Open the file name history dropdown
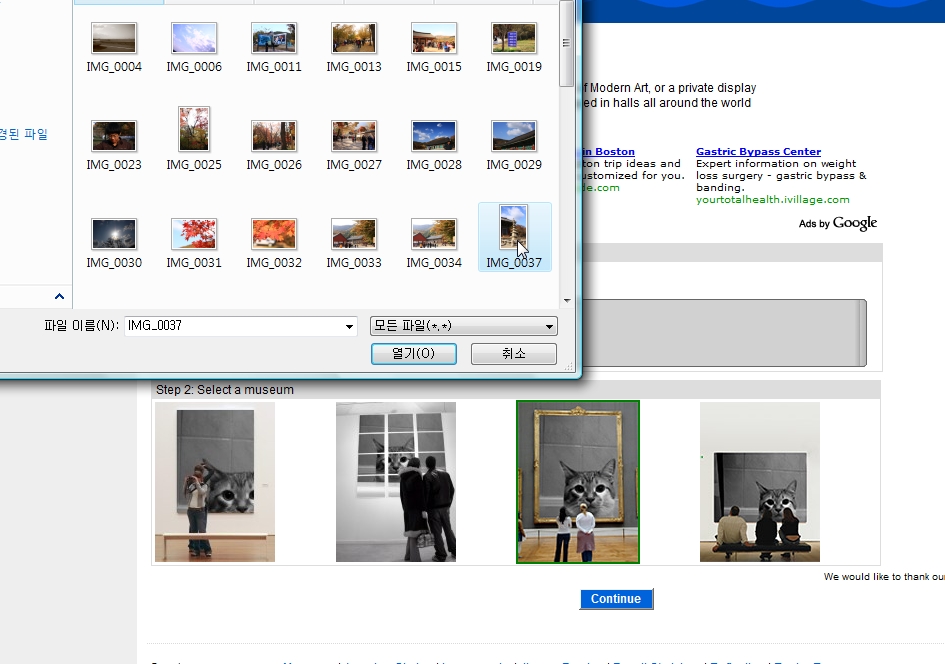Viewport: 945px width, 664px height. pos(349,327)
